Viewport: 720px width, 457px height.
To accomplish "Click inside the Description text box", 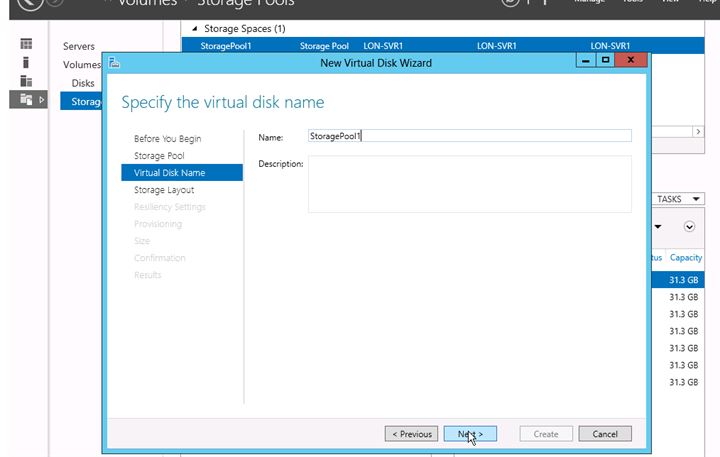I will tap(469, 183).
